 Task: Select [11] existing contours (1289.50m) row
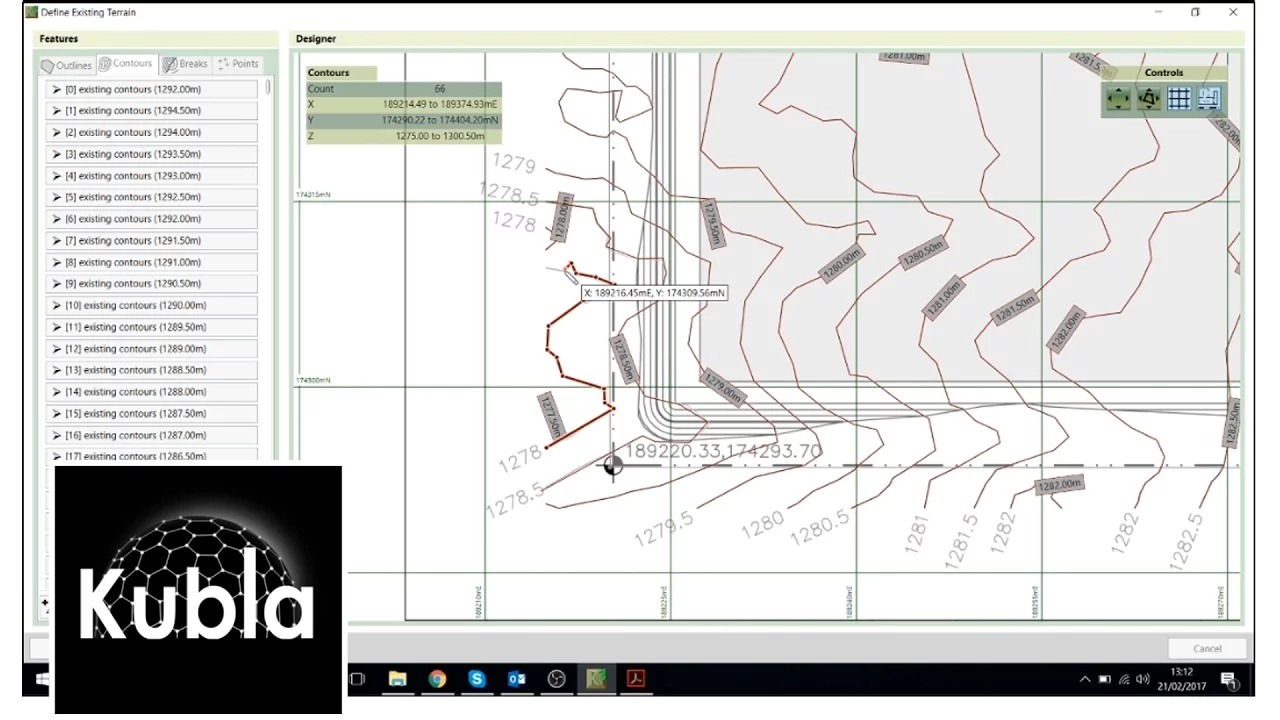tap(151, 327)
